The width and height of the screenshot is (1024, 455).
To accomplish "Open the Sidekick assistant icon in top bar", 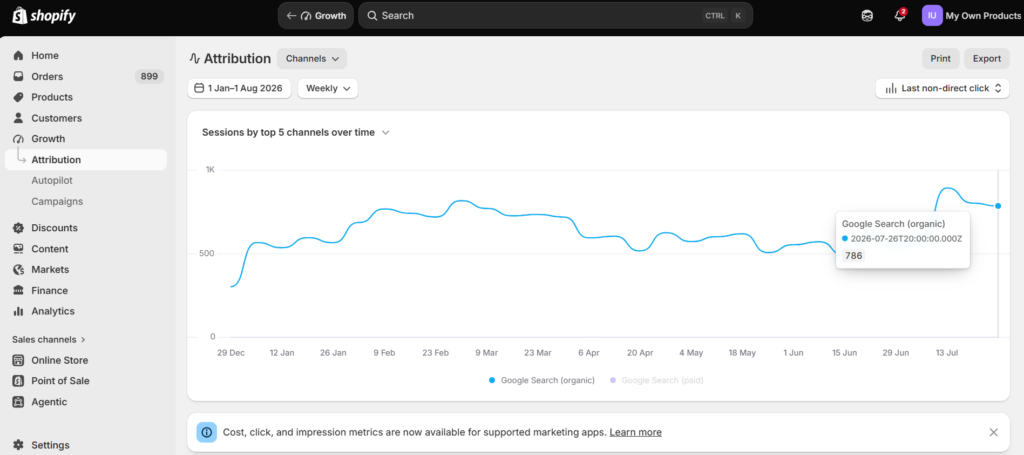I will tap(867, 16).
